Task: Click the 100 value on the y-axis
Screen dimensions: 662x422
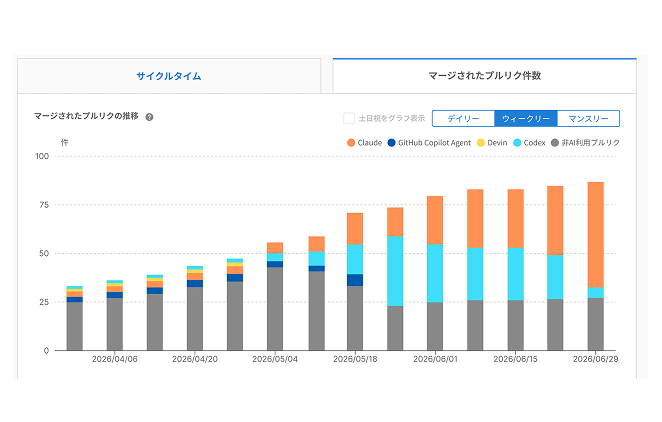Action: (42, 156)
